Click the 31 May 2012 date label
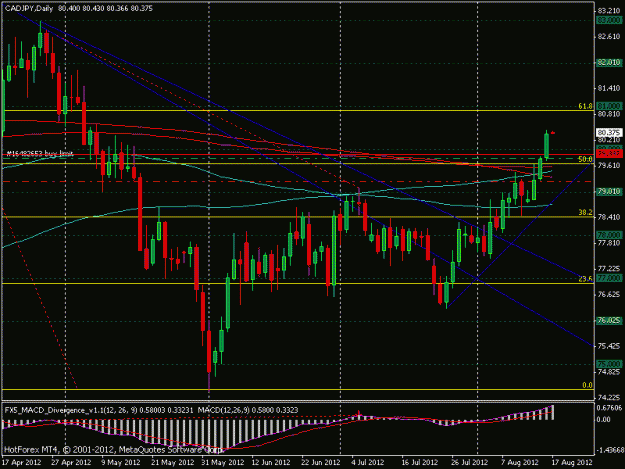Viewport: 625px width, 469px height. (x=222, y=463)
